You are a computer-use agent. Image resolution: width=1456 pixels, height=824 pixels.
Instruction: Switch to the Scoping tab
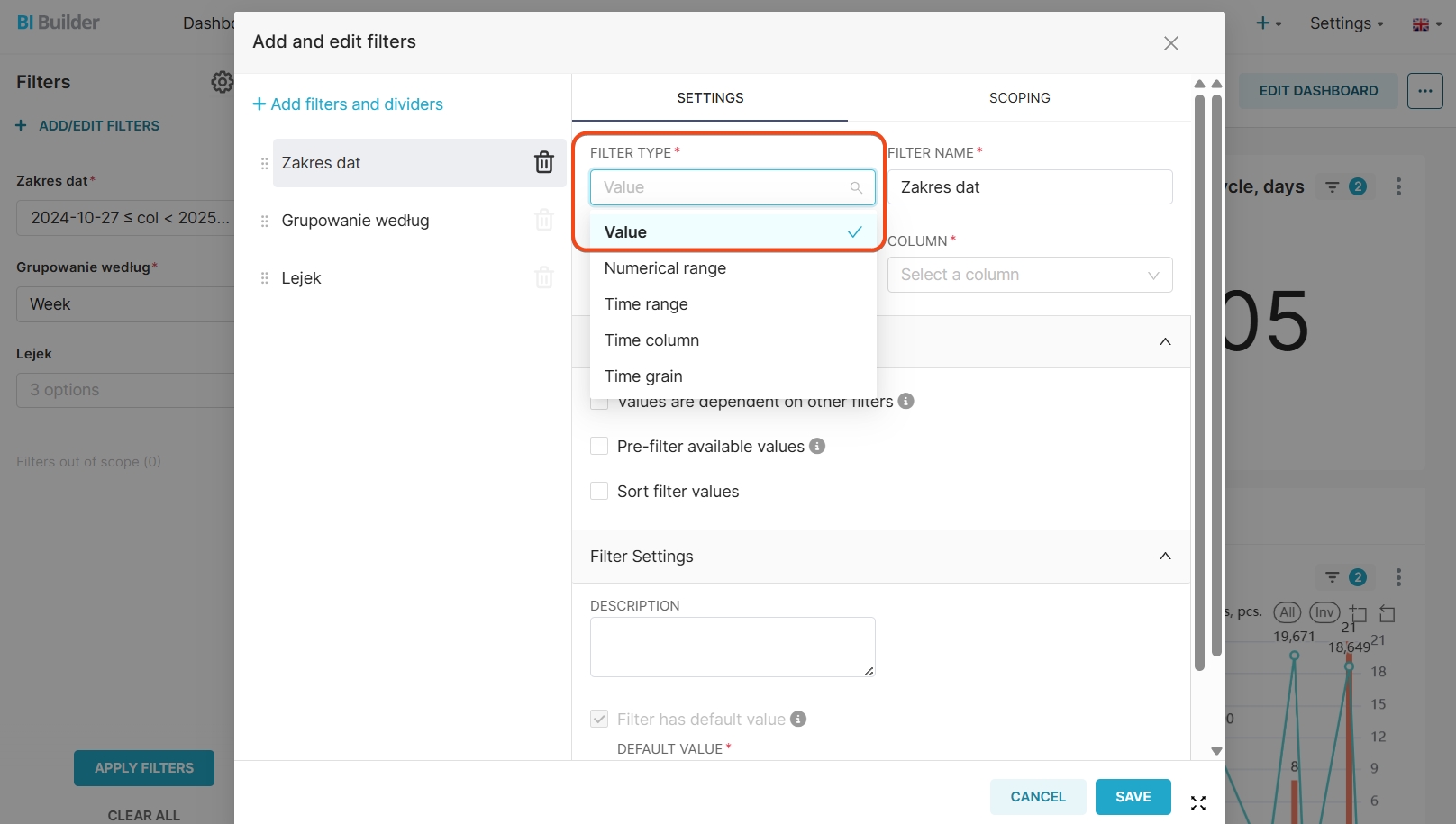[1019, 98]
